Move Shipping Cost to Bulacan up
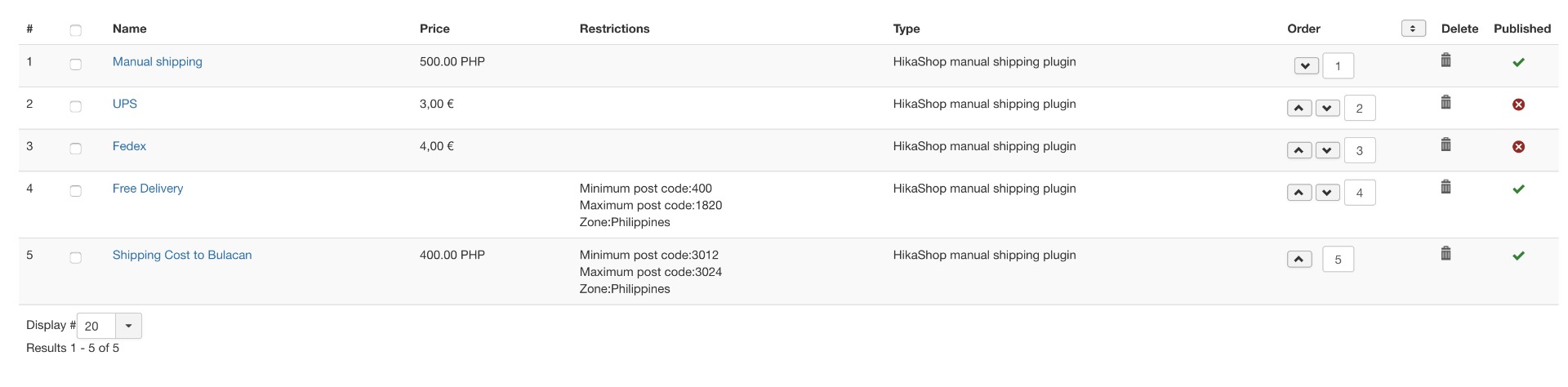This screenshot has width=1568, height=387. click(x=1298, y=260)
